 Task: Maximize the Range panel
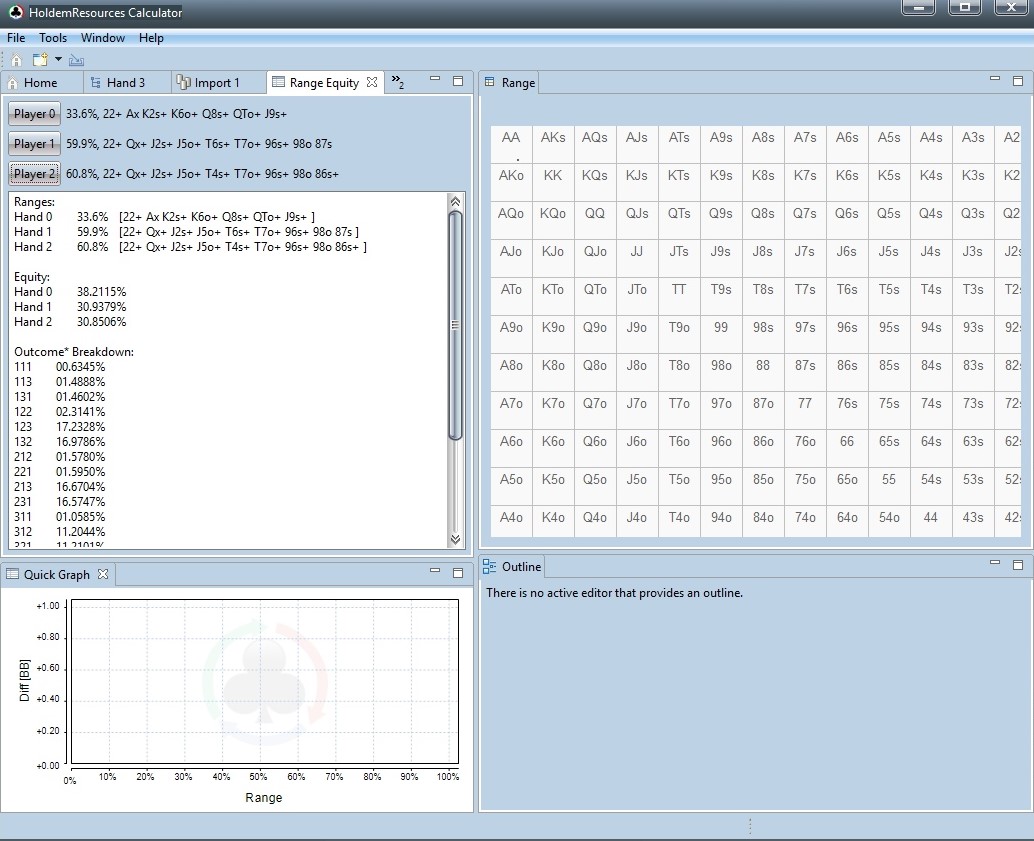coord(1018,80)
